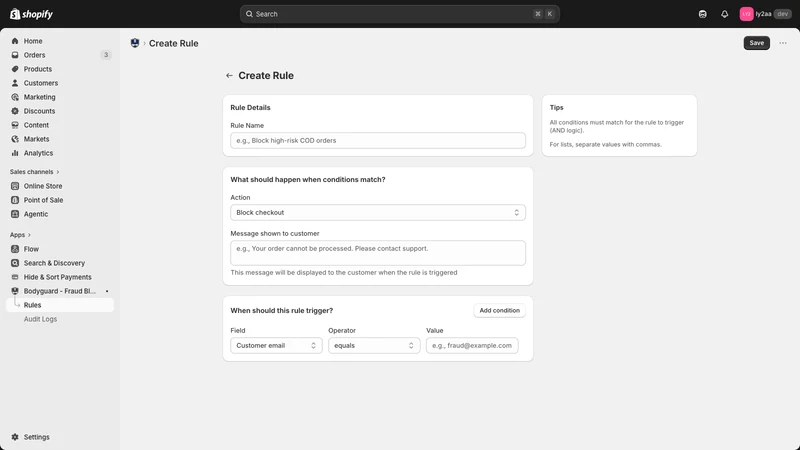This screenshot has height=450, width=800.
Task: Open the Field dropdown showing Customer email
Action: pos(276,345)
